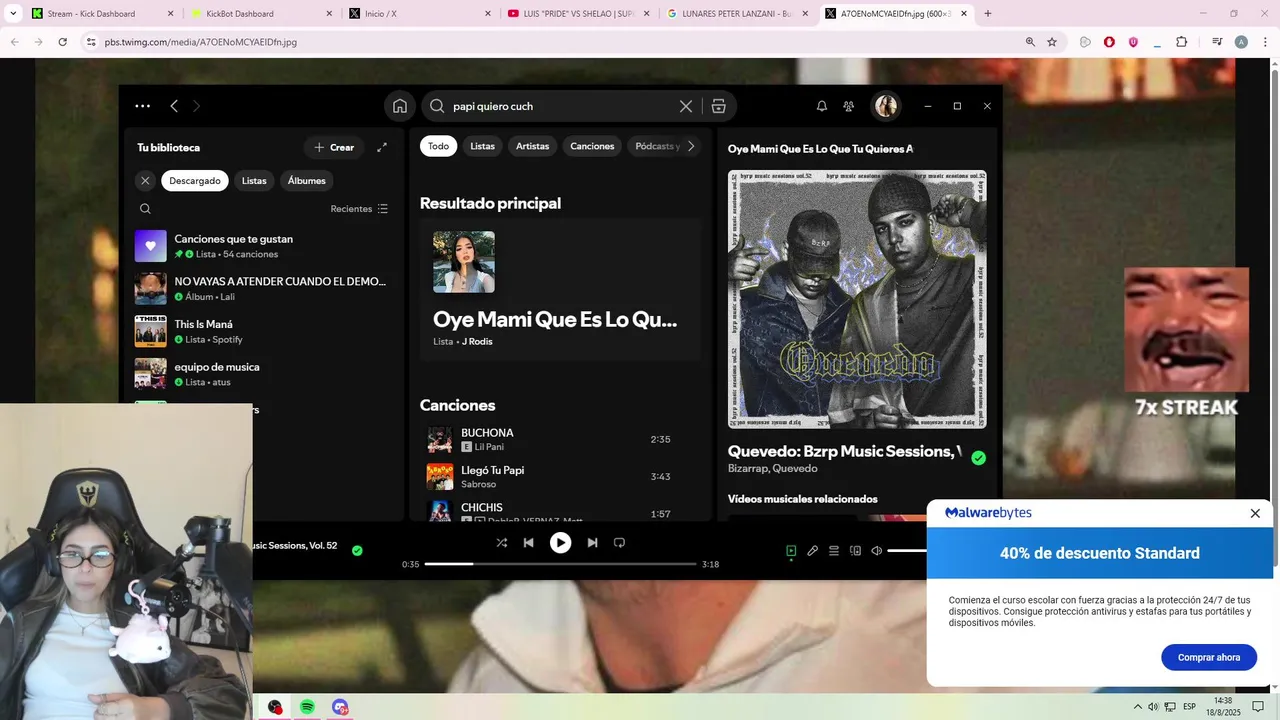Toggle repeat in the Spotify player
The width and height of the screenshot is (1280, 720).
[x=619, y=543]
